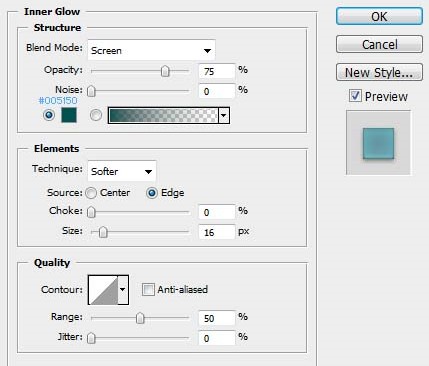
Task: Click the OK button
Action: [379, 16]
